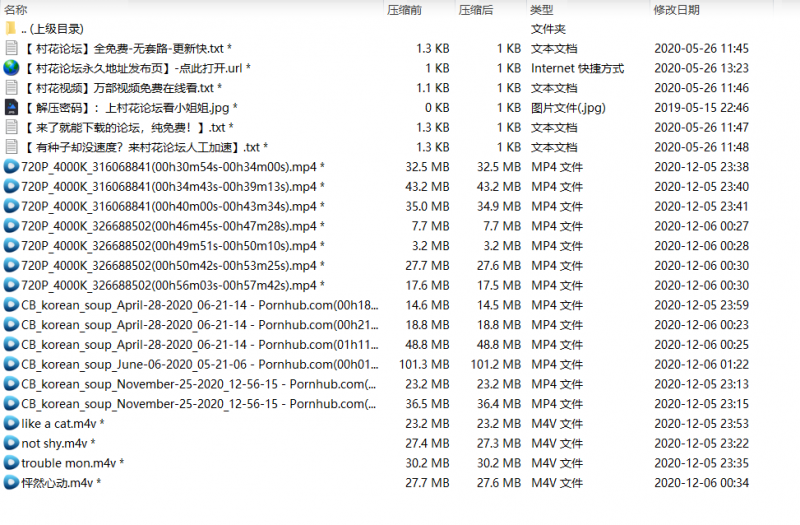Click the video icon for 怦然心动.m4v
This screenshot has height=525, width=800.
(11, 483)
